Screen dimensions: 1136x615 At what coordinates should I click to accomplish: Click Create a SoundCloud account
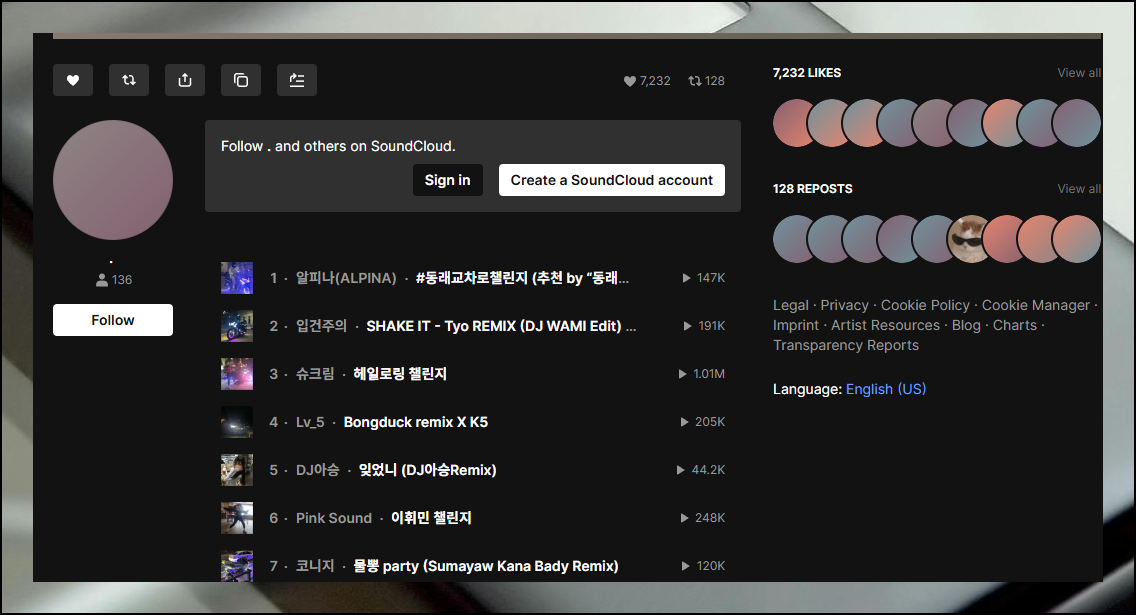point(611,180)
